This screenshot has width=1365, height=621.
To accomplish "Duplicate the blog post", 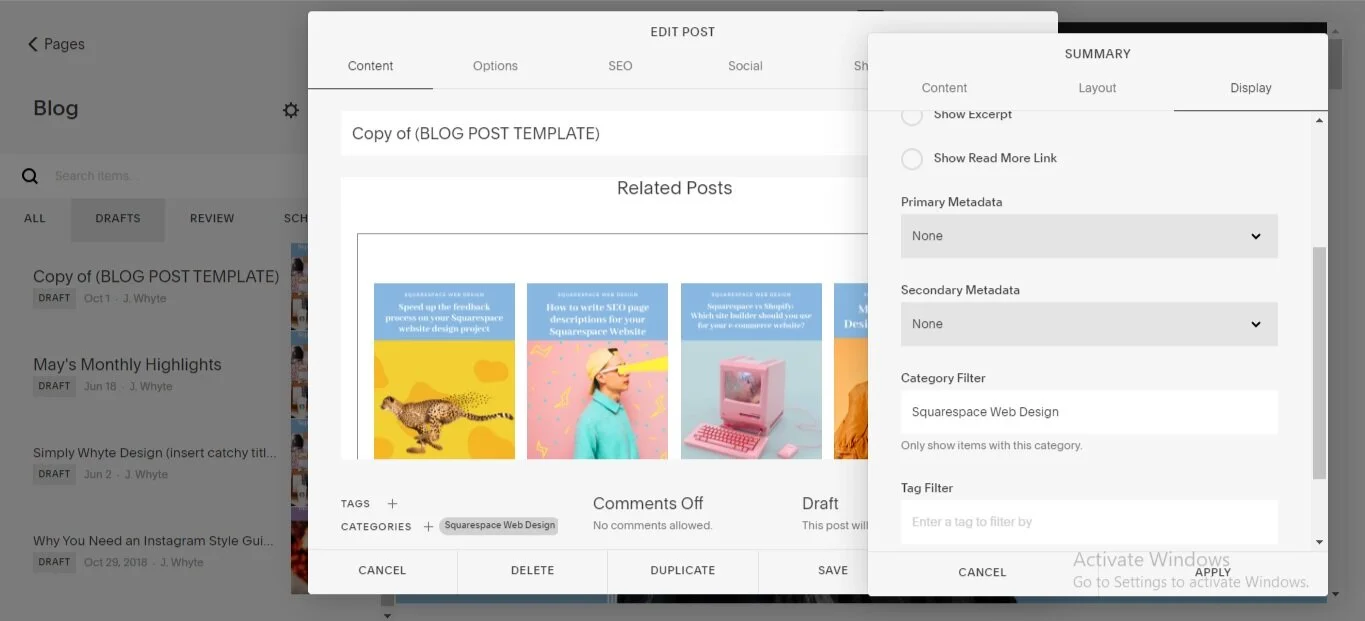I will [x=683, y=571].
